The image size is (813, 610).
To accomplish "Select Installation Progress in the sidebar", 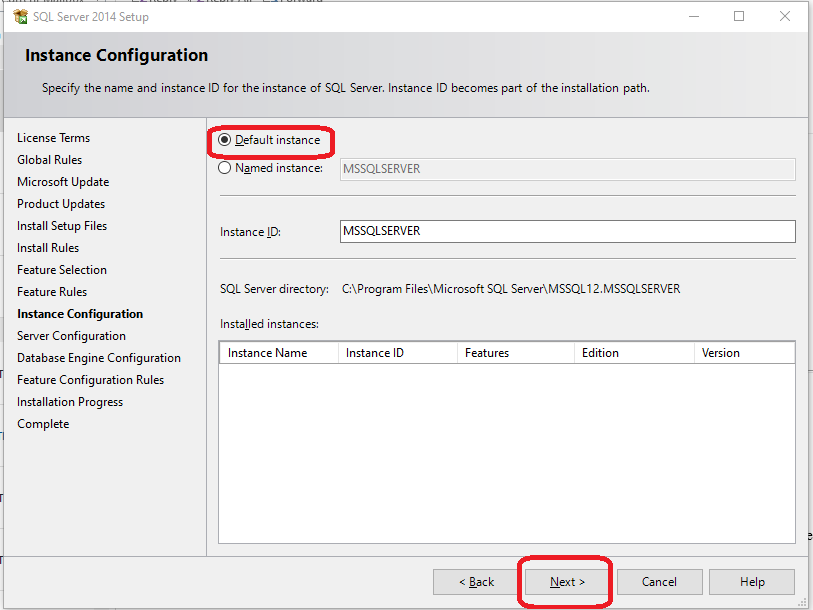I will click(x=69, y=401).
